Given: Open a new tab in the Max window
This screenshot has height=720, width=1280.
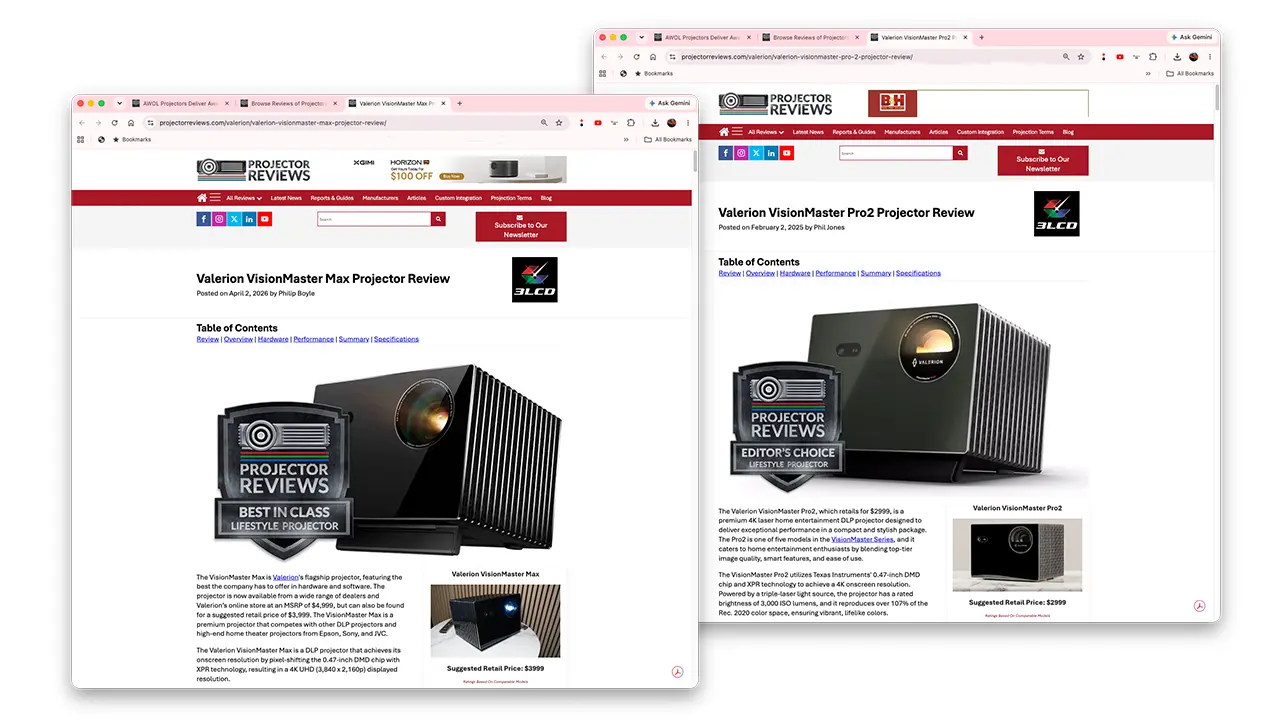Looking at the screenshot, I should click(x=459, y=103).
